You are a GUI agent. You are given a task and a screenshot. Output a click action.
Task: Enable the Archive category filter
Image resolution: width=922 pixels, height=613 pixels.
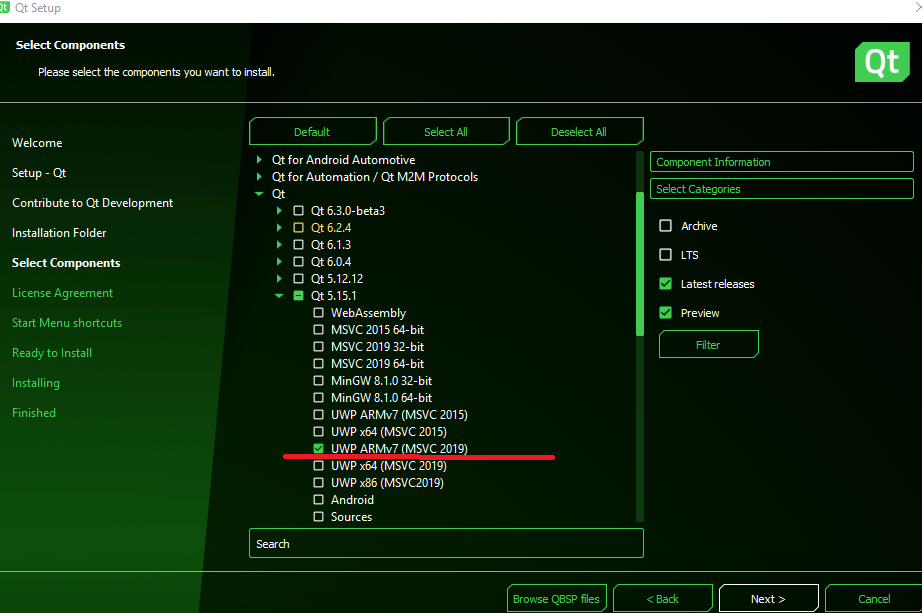click(666, 226)
